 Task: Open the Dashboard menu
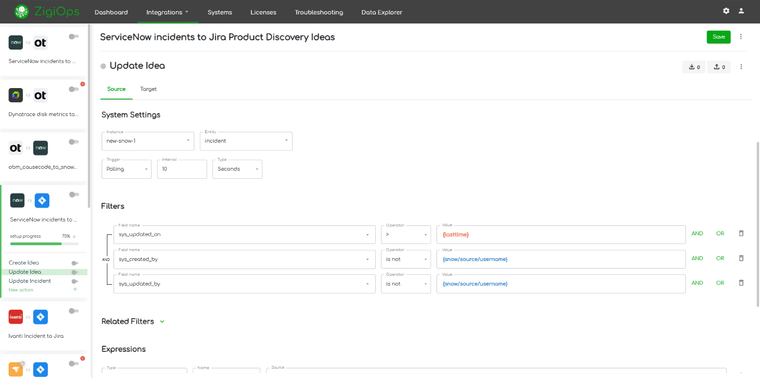[x=111, y=12]
